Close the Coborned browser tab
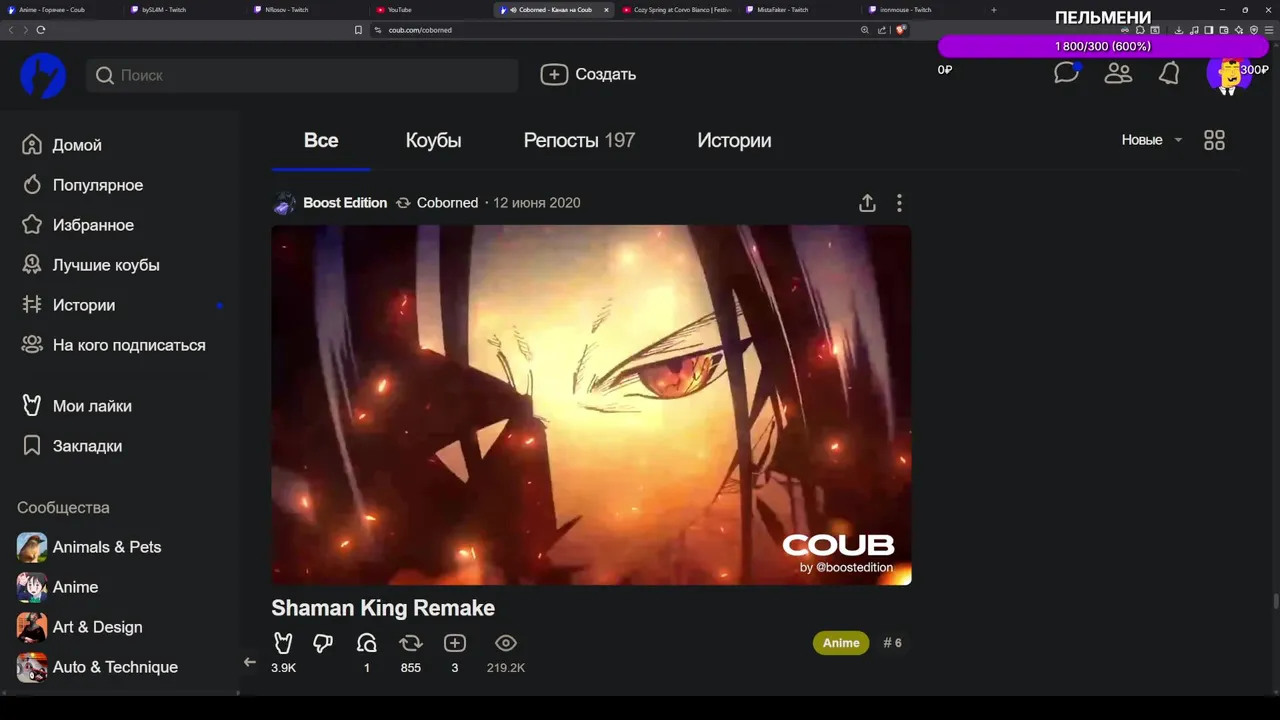The width and height of the screenshot is (1280, 720). point(606,10)
